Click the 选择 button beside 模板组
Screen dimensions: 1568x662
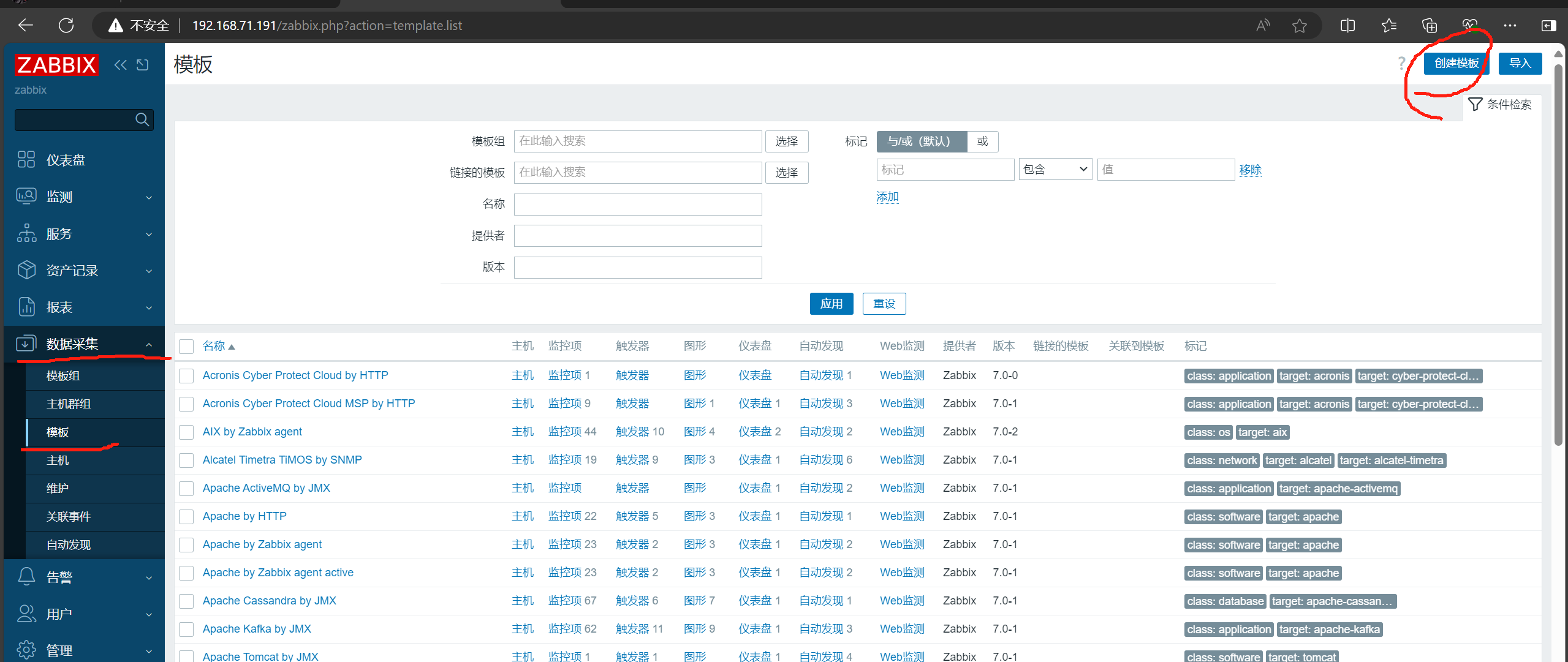coord(787,141)
